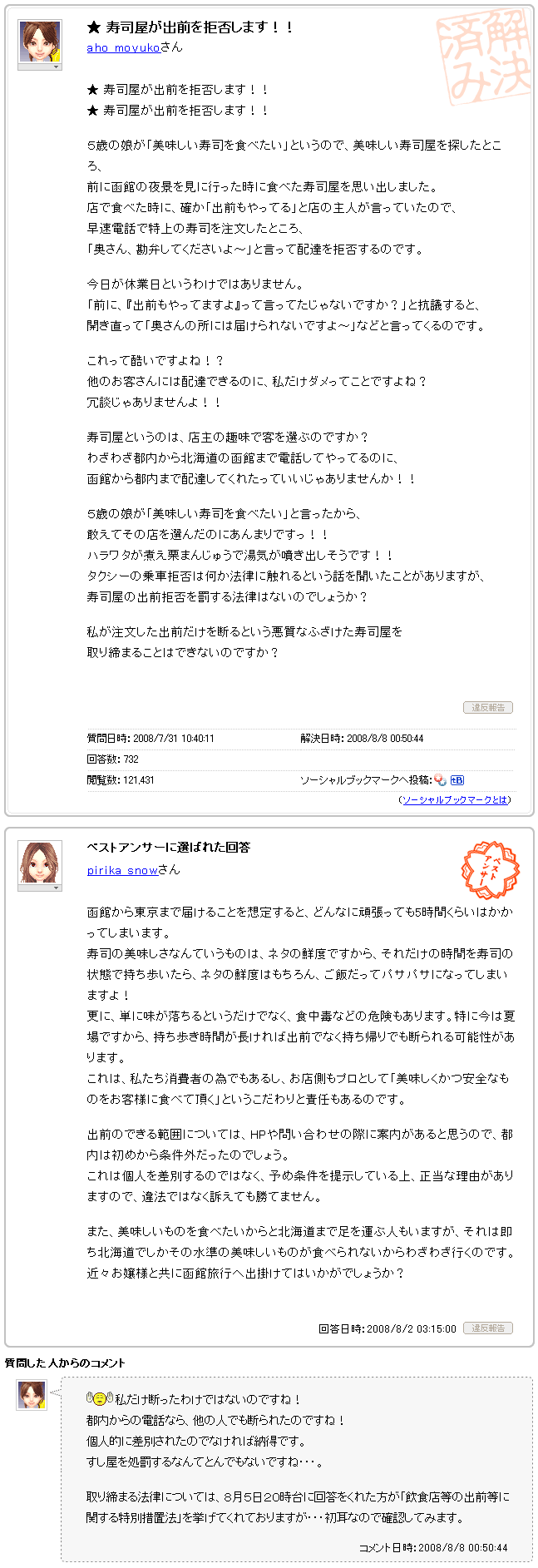538x1568 pixels.
Task: Click the 閲覧数: 121,431 count
Action: point(121,779)
